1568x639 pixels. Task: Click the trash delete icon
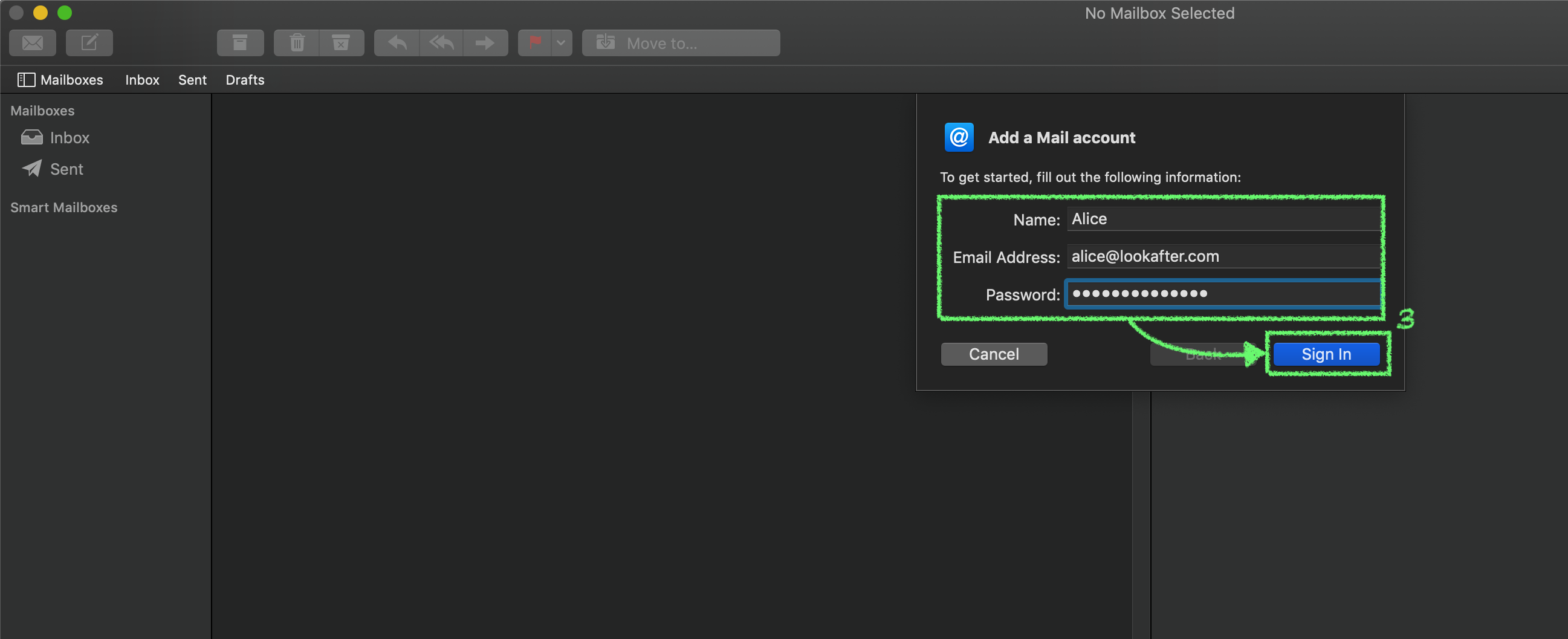(x=297, y=43)
